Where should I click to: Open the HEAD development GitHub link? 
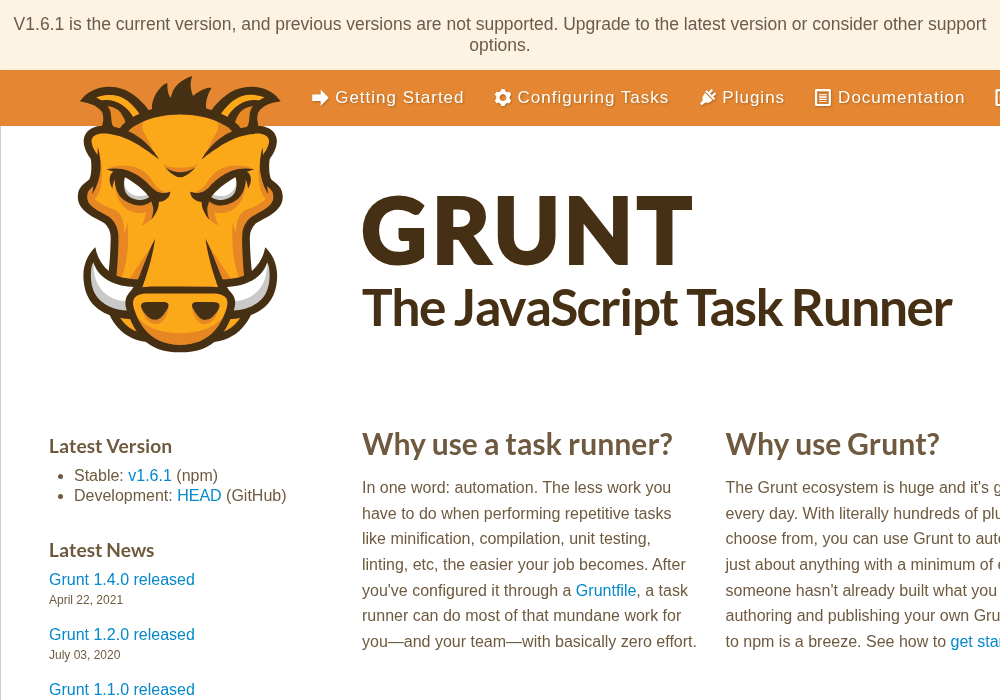click(199, 496)
